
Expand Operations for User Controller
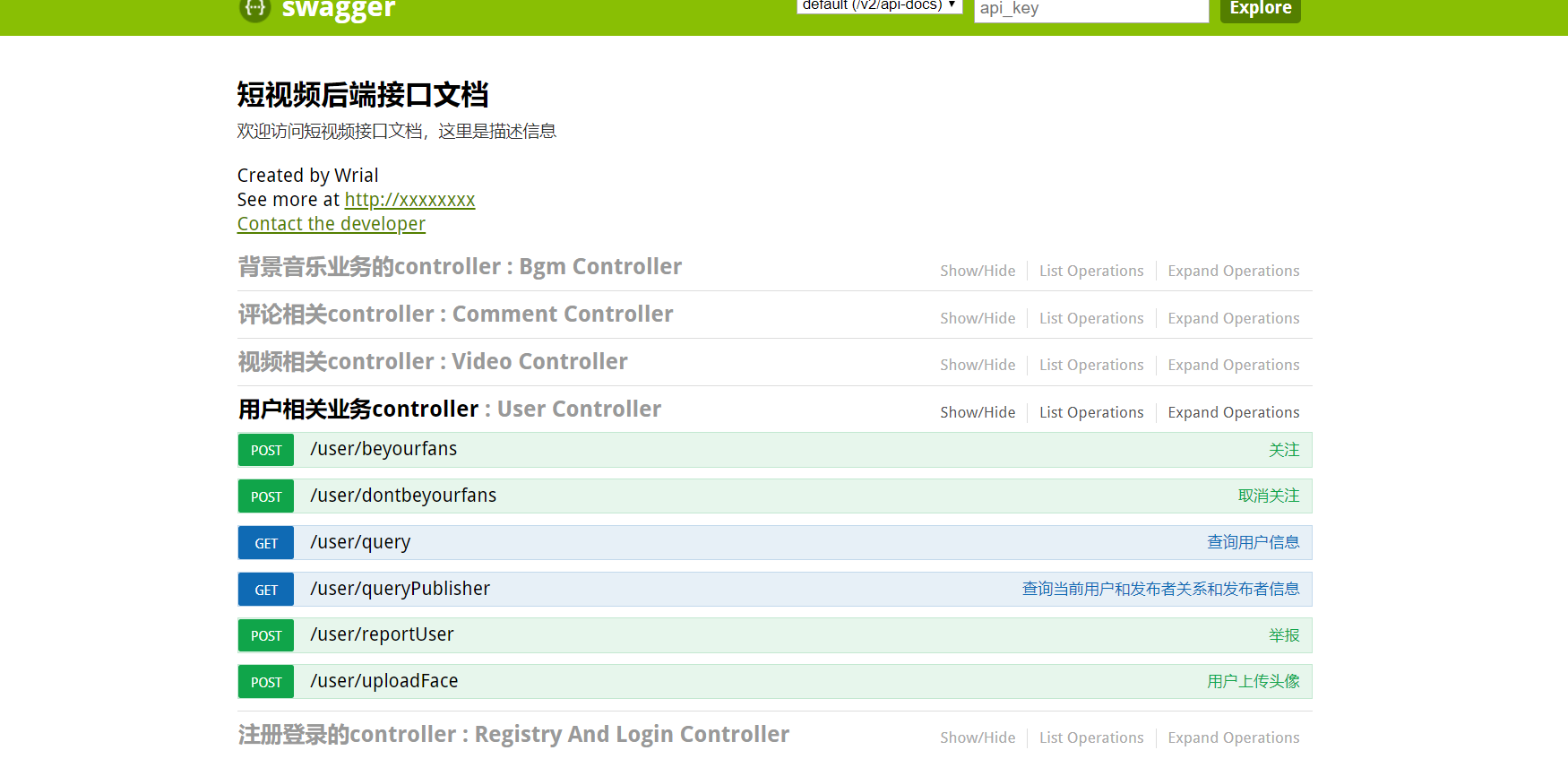click(1233, 412)
